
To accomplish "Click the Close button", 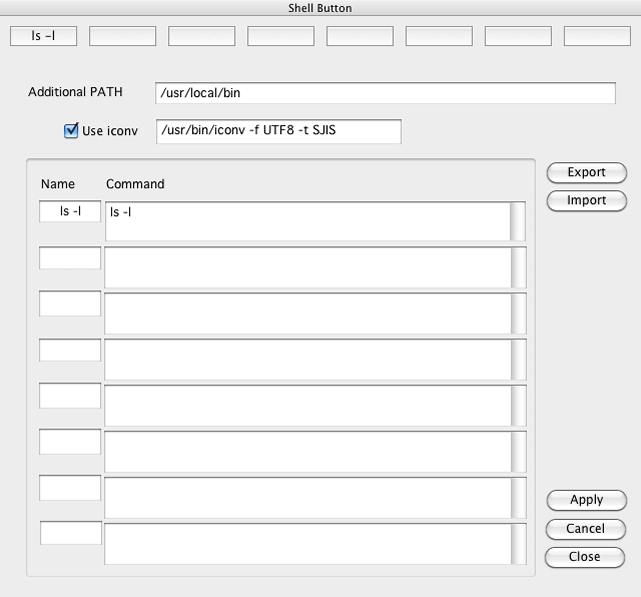I will coord(585,557).
